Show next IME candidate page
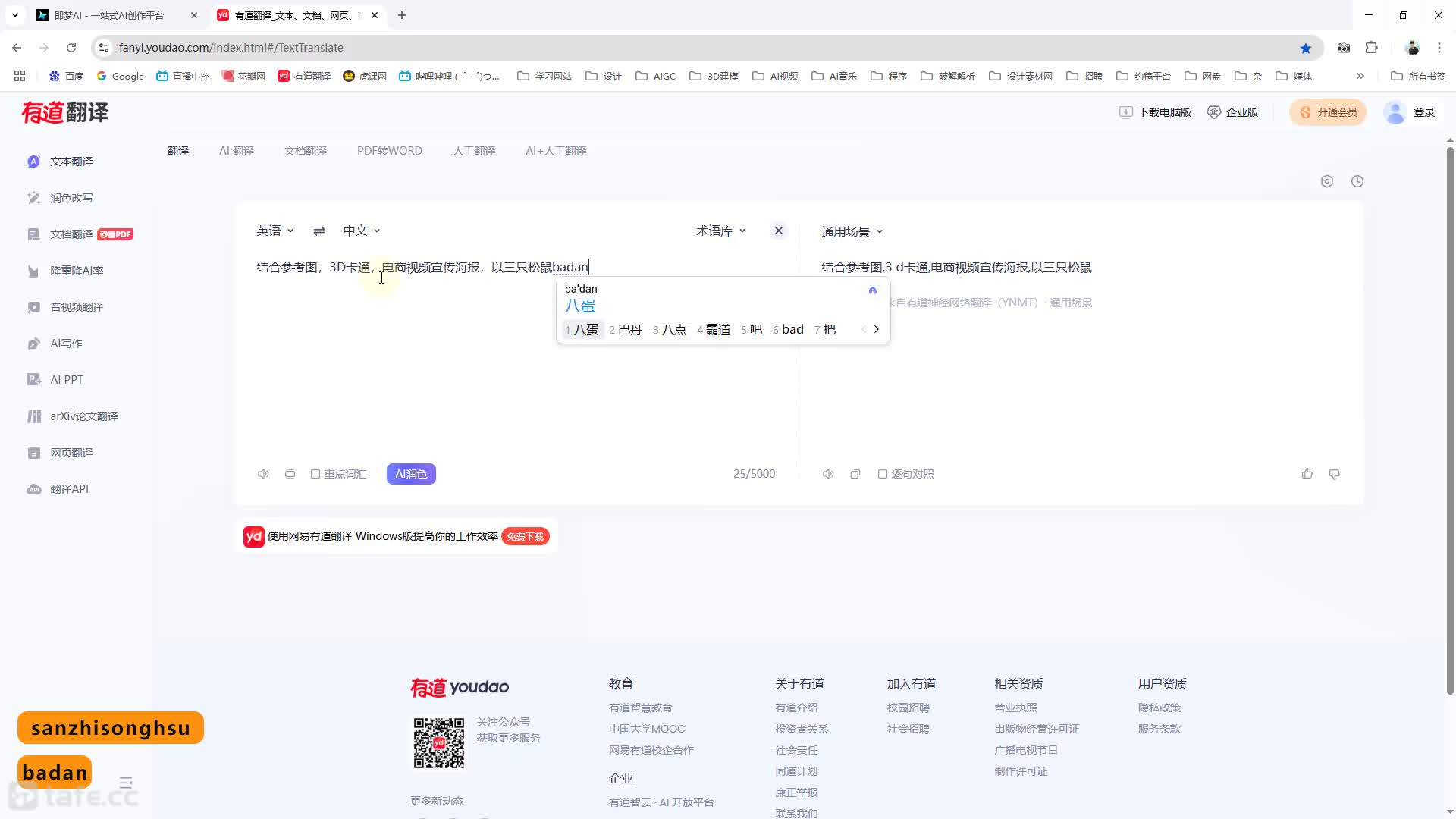 [x=877, y=329]
